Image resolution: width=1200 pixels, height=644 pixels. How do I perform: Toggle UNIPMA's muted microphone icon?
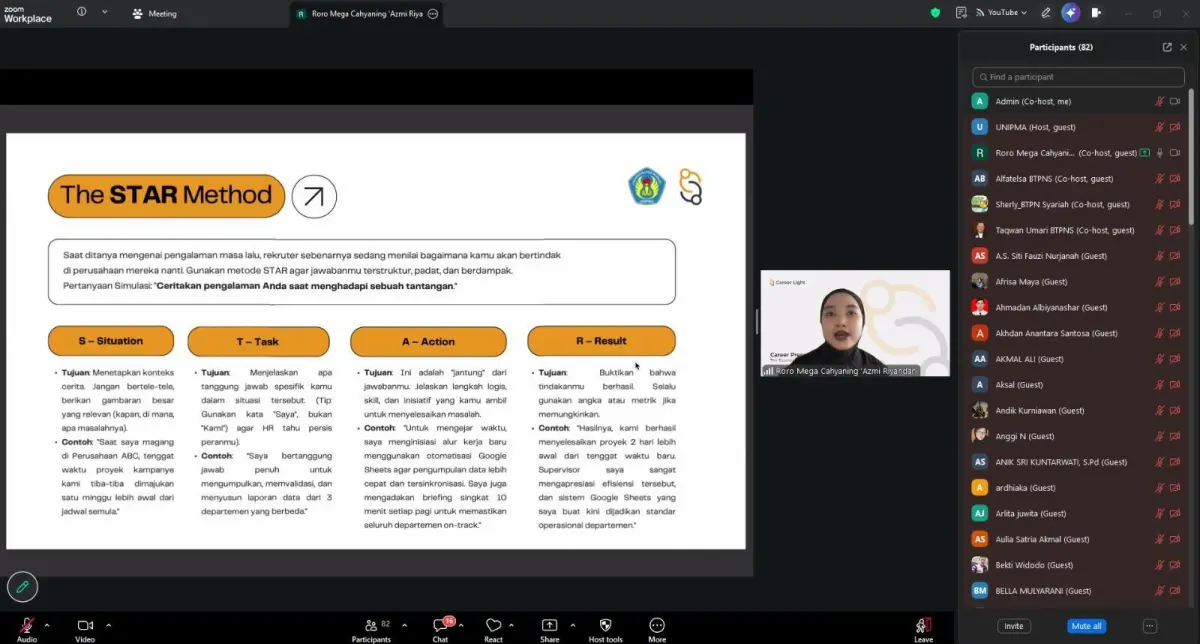coord(1160,127)
